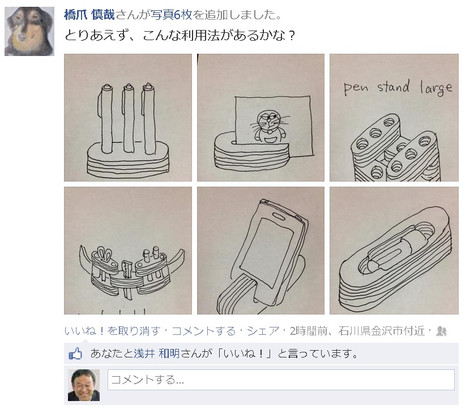
Task: Open the 写真6枚 photos link
Action: pyautogui.click(x=171, y=15)
